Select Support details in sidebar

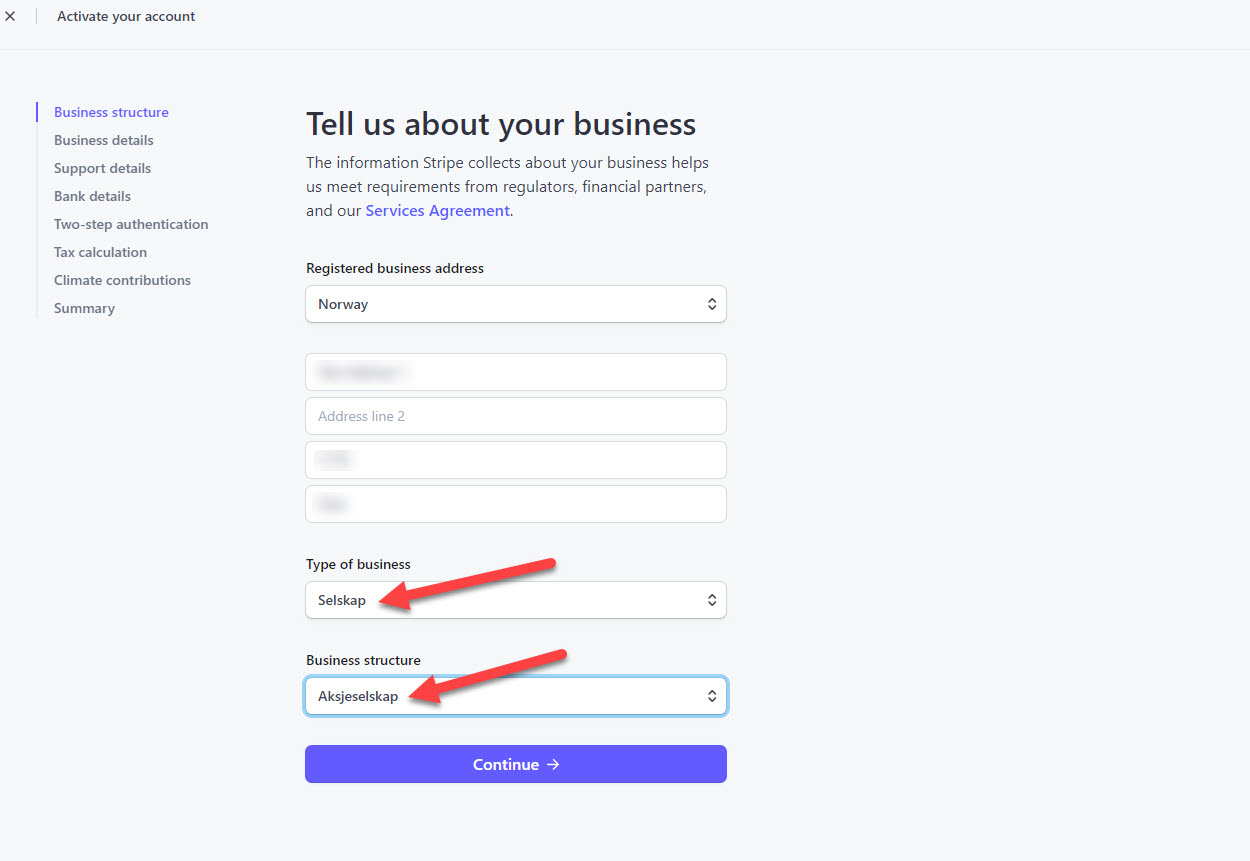point(102,168)
